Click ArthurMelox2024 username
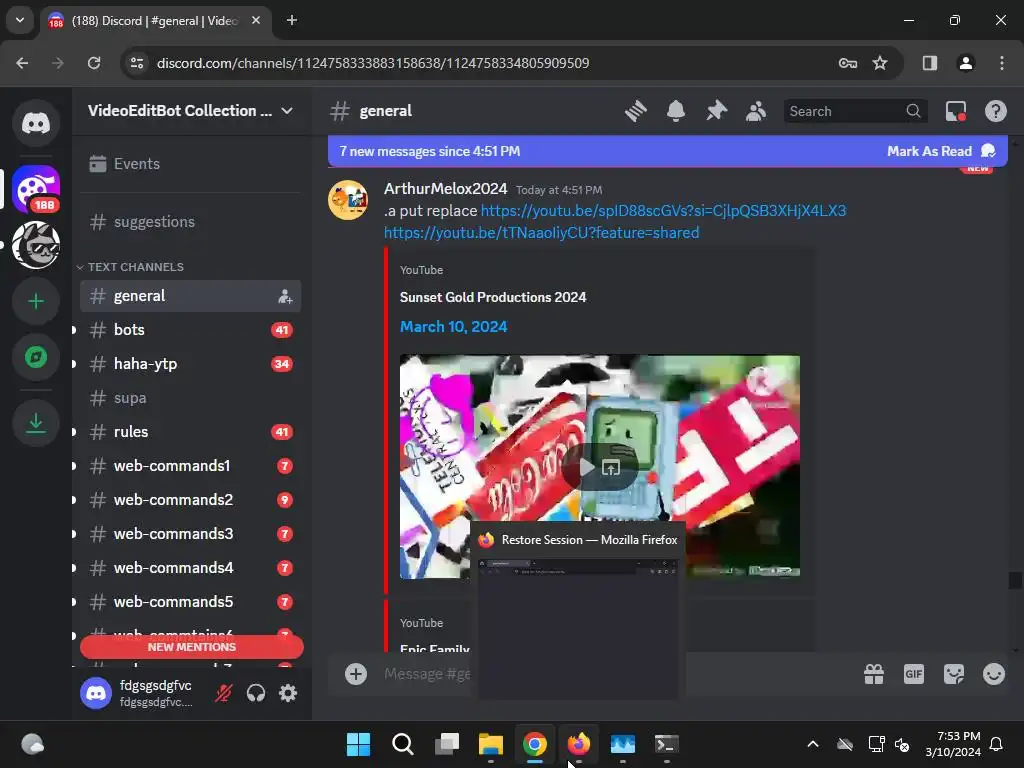Image resolution: width=1024 pixels, height=768 pixels. coord(445,189)
